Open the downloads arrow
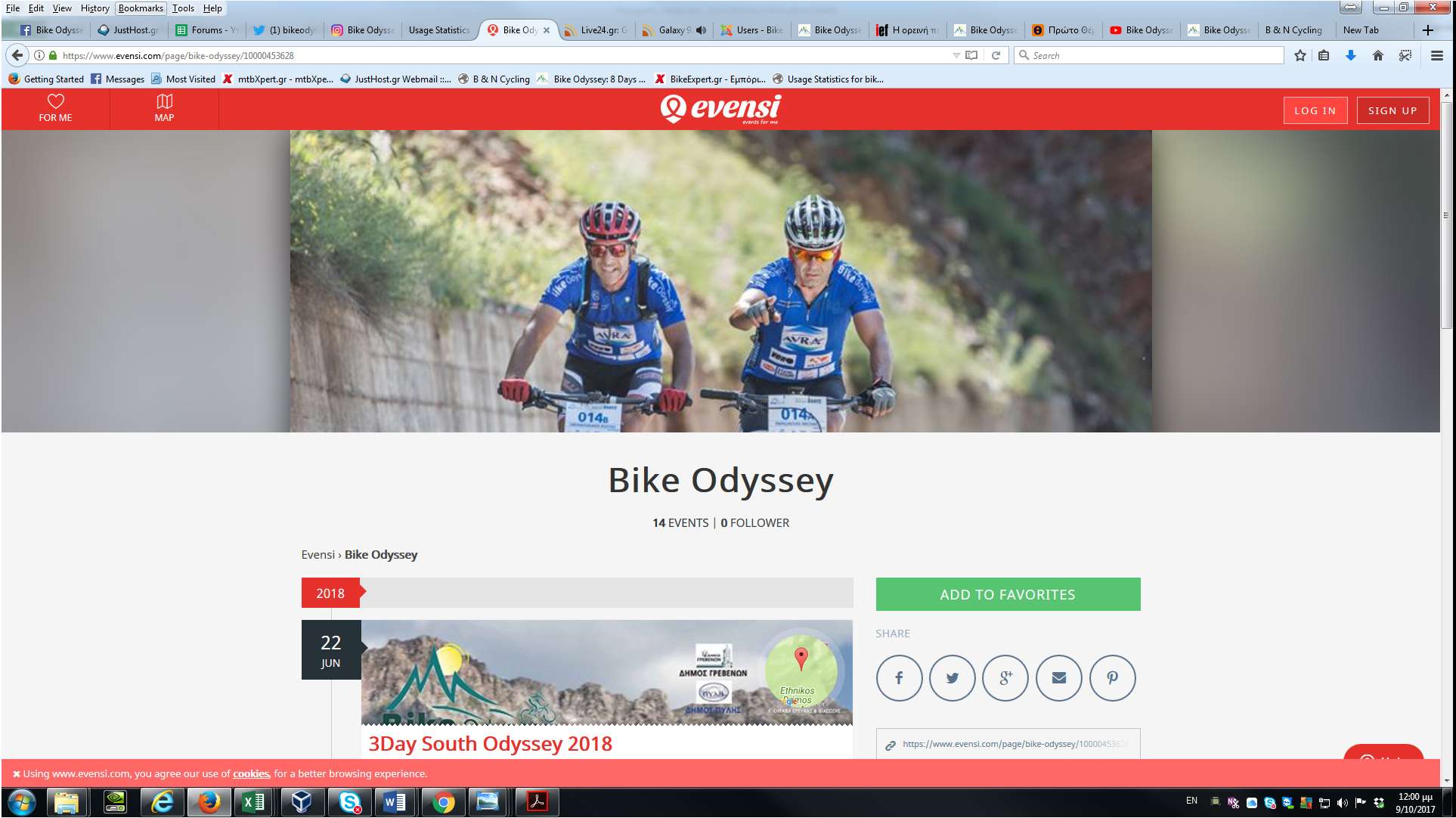1456x818 pixels. coord(1350,55)
